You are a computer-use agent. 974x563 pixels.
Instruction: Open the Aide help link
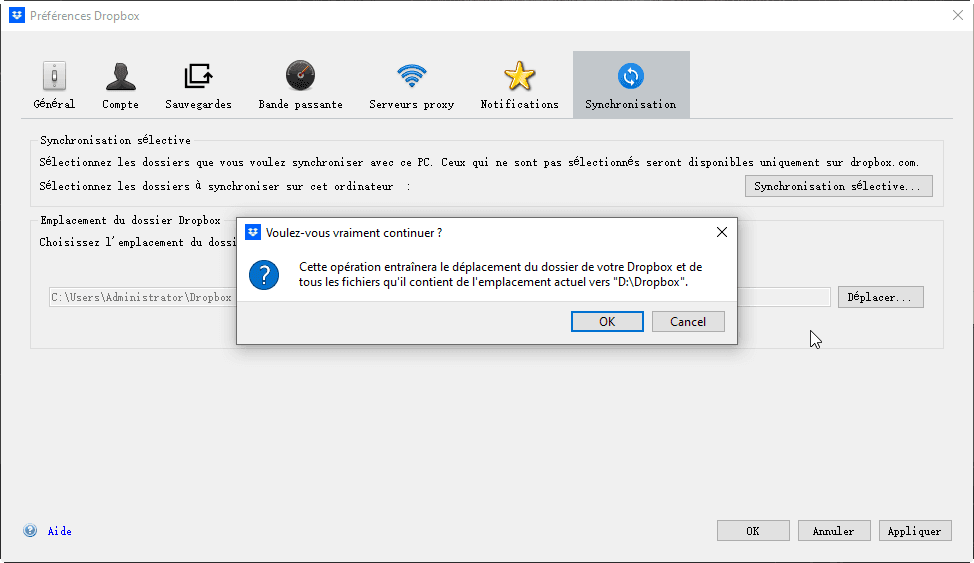coord(60,531)
